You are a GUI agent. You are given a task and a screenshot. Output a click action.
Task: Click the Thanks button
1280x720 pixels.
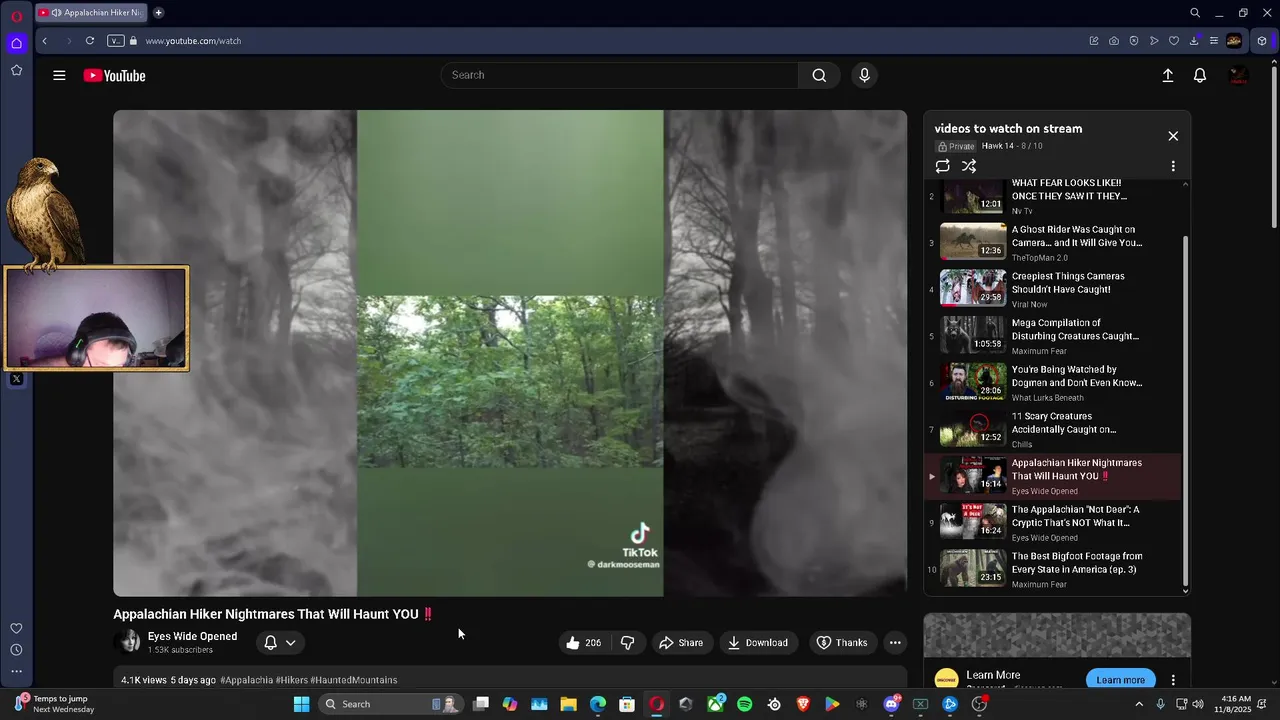(x=842, y=643)
